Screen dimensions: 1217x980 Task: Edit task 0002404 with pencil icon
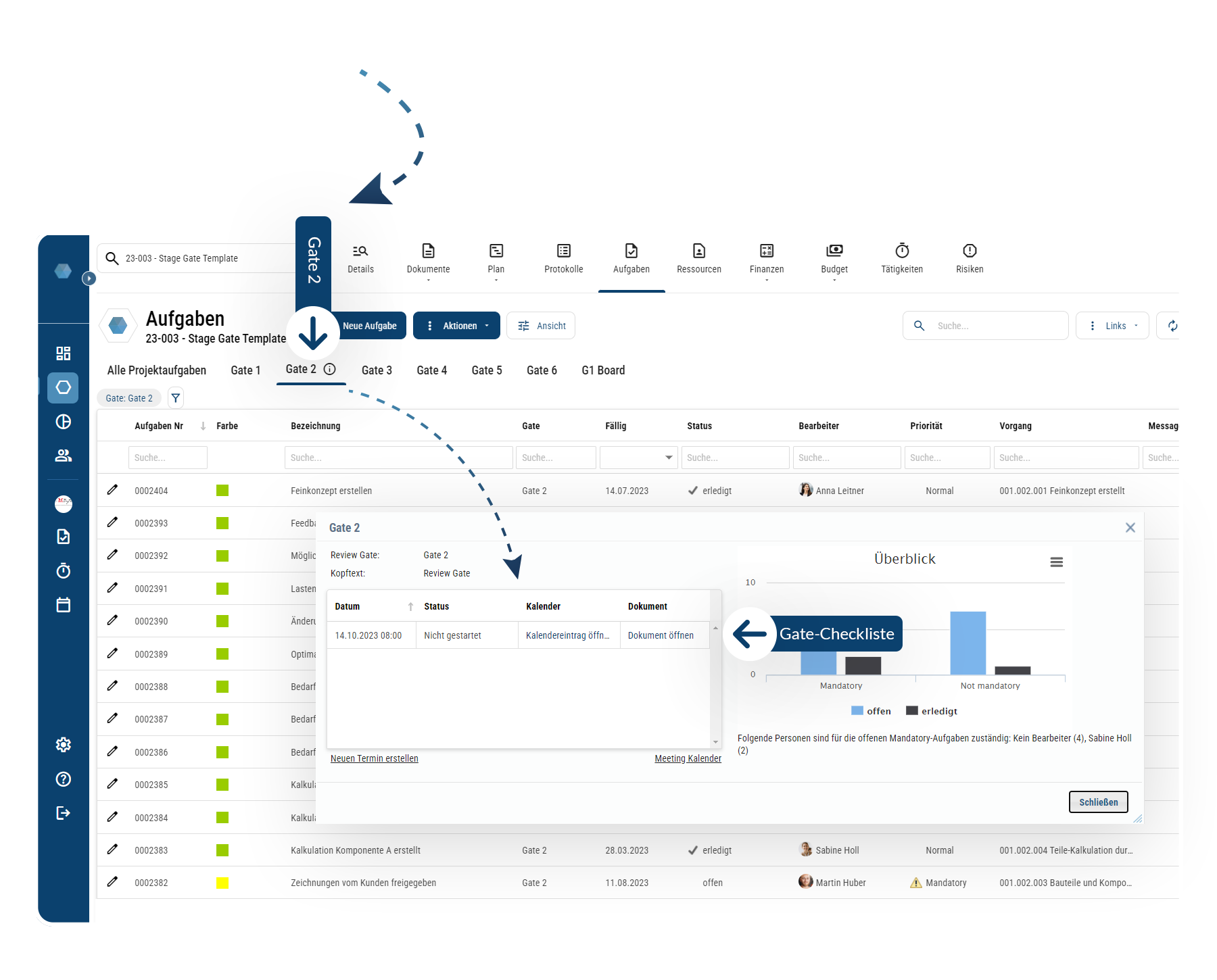tap(112, 489)
